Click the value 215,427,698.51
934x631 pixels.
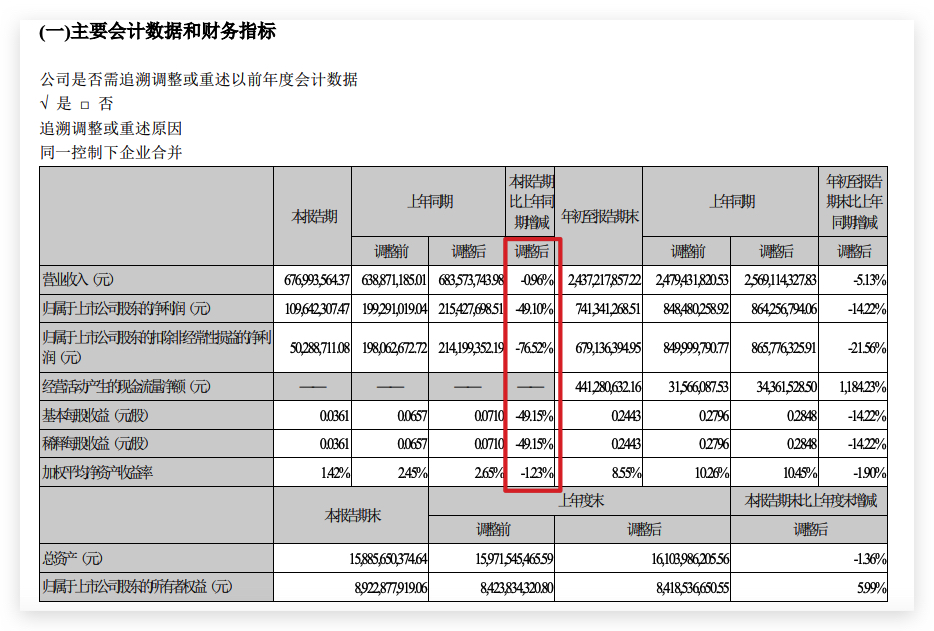[471, 309]
